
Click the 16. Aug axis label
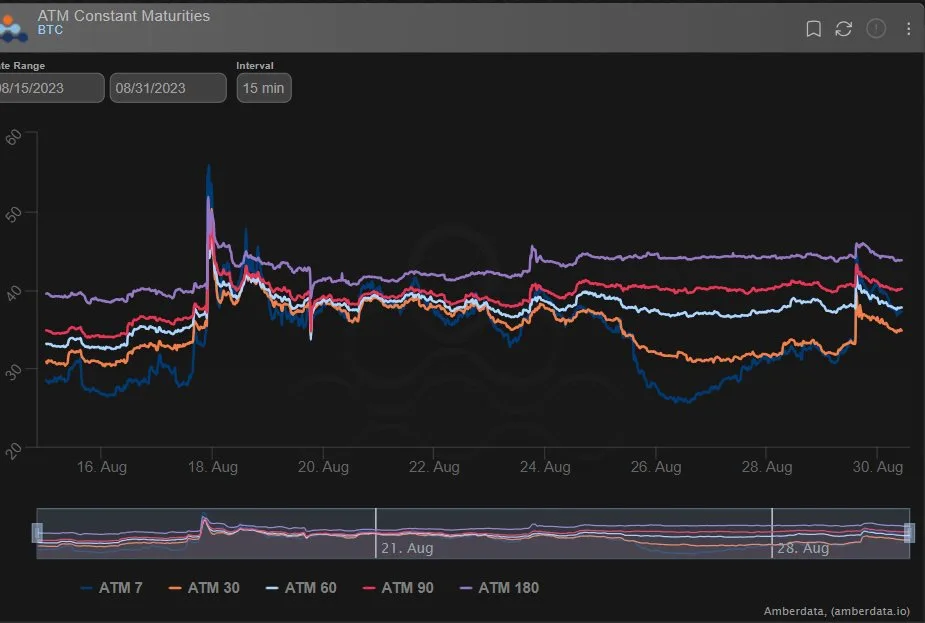(x=101, y=467)
